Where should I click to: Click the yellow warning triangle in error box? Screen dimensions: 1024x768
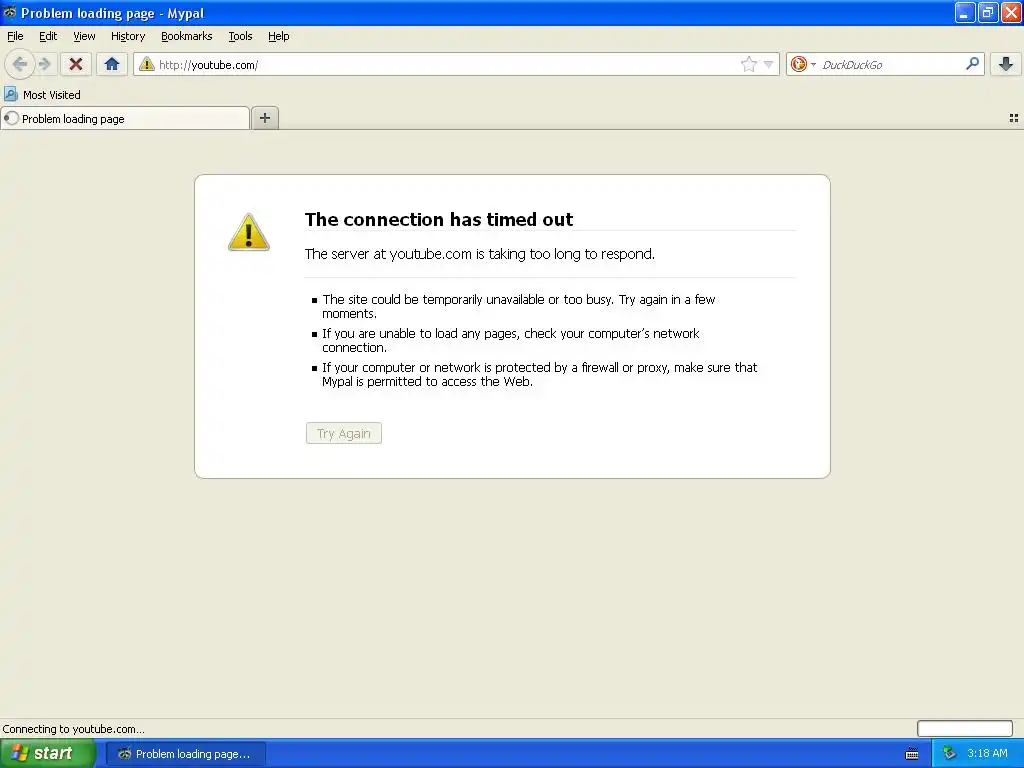(x=249, y=232)
